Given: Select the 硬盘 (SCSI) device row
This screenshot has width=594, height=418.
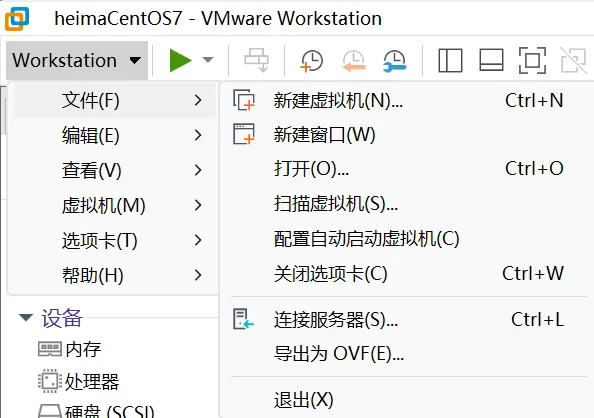Looking at the screenshot, I should coord(97,411).
